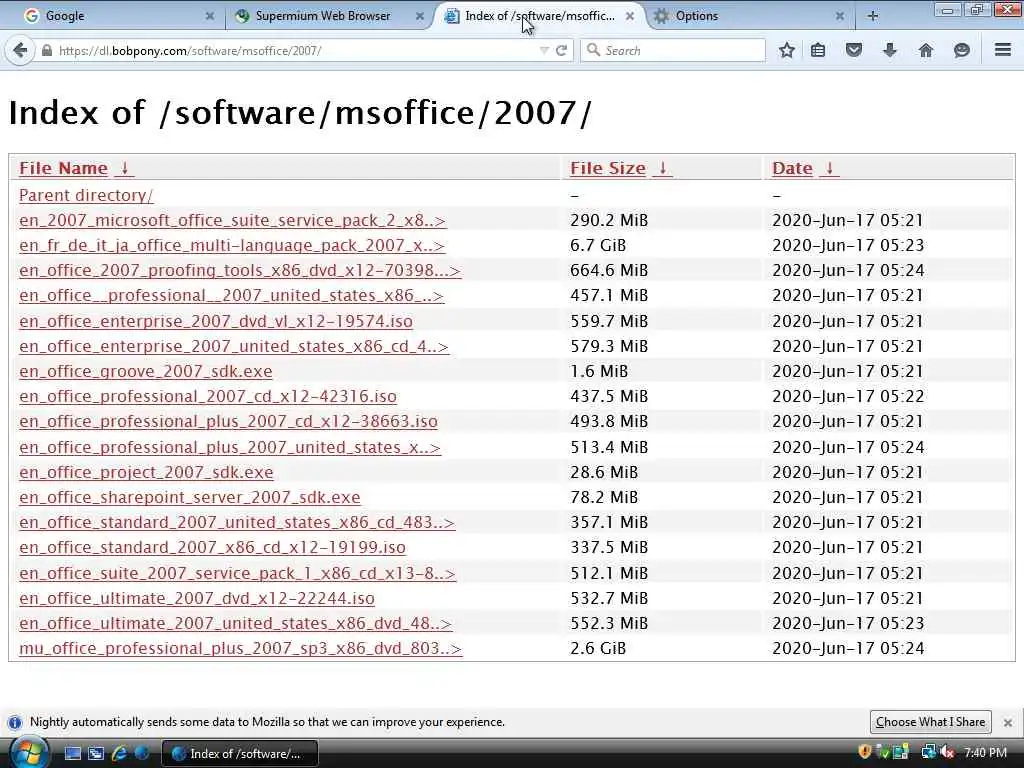Open the chat bubble toolbar icon
Image resolution: width=1024 pixels, height=768 pixels.
click(961, 50)
